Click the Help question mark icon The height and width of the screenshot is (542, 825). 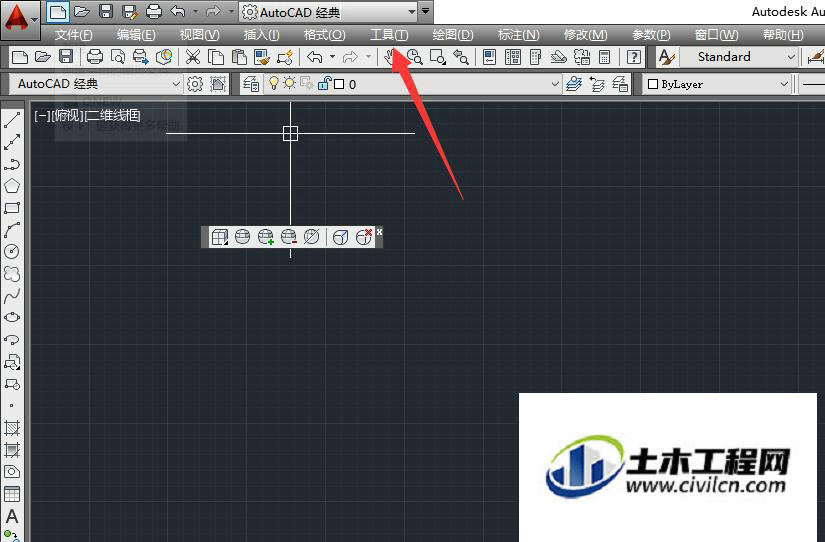634,57
